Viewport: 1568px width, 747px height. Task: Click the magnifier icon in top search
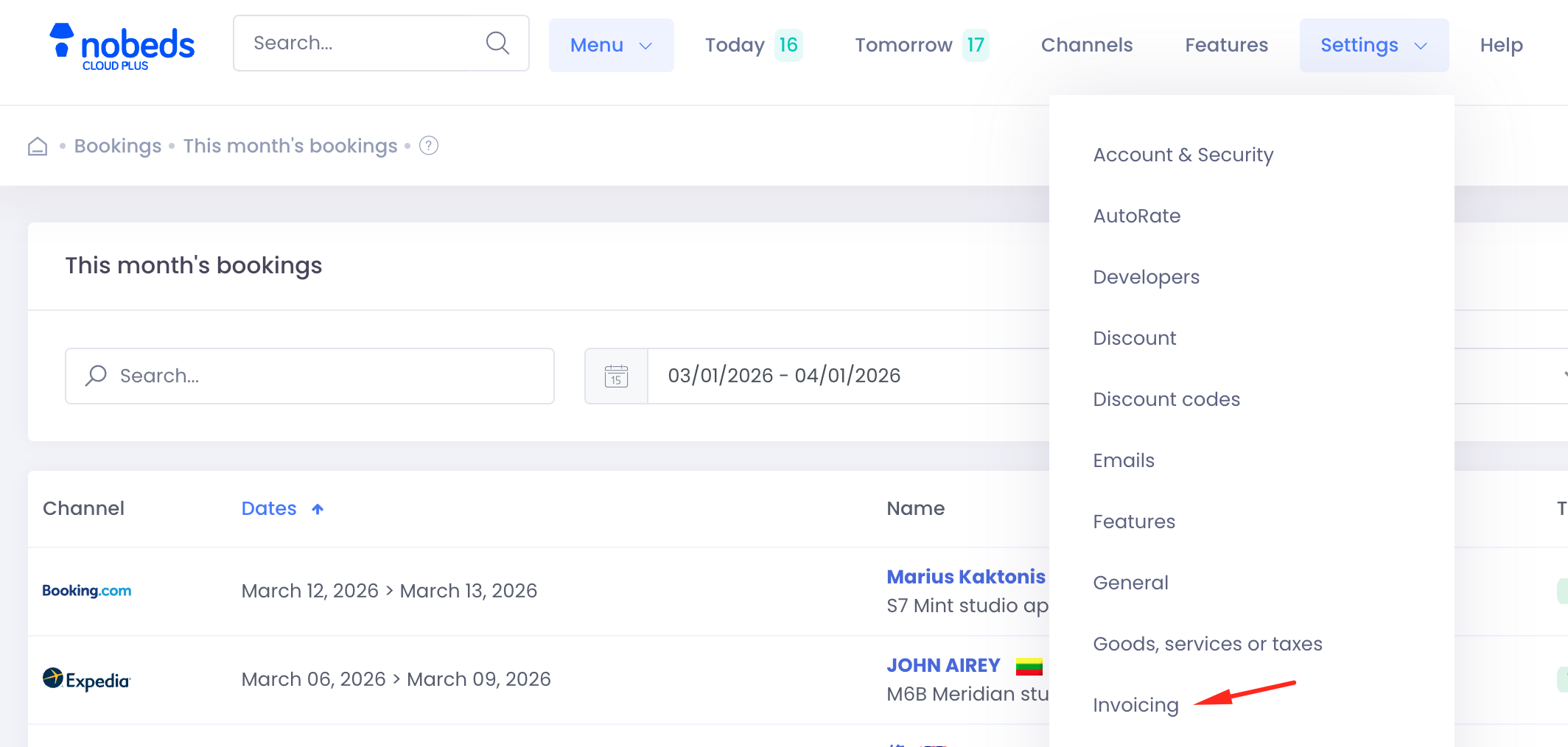pyautogui.click(x=497, y=43)
